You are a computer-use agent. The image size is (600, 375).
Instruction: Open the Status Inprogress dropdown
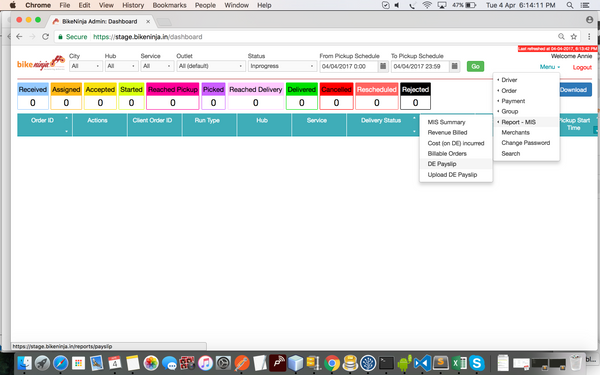[282, 66]
